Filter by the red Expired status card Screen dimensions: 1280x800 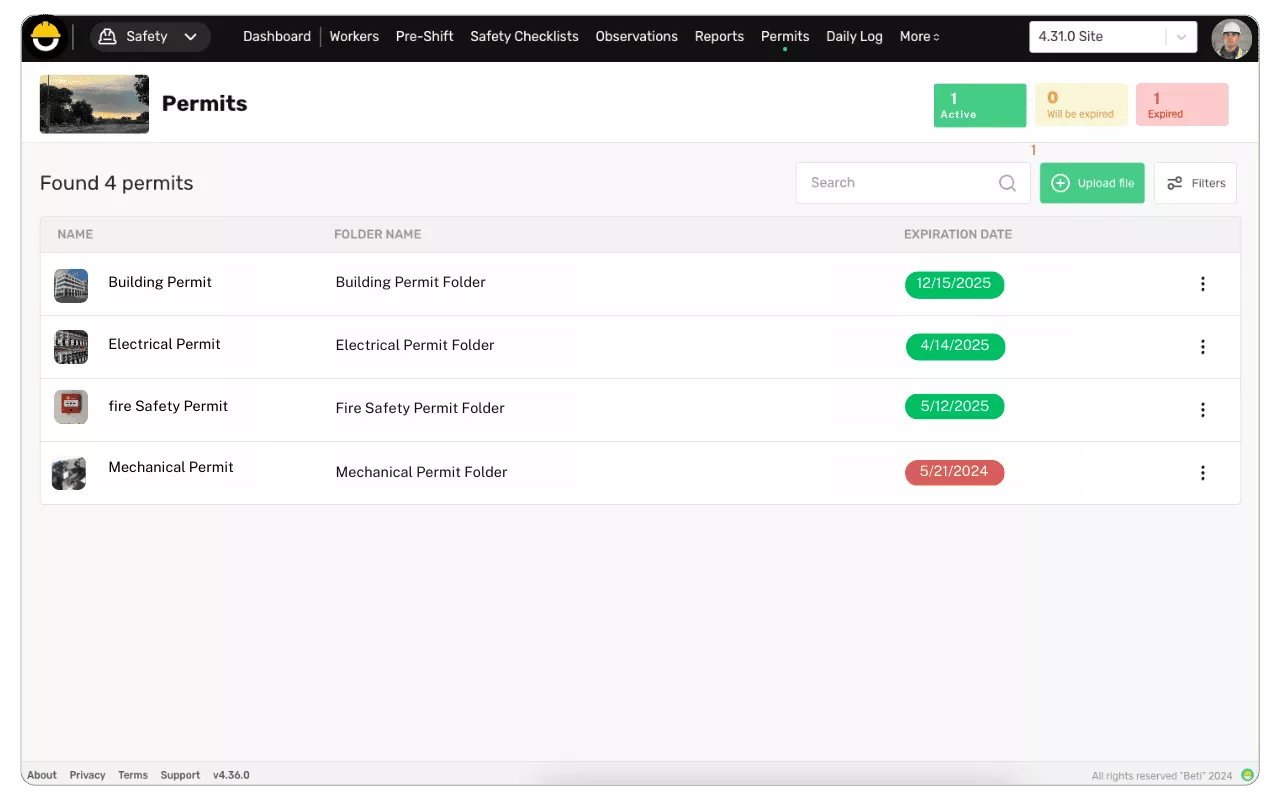pyautogui.click(x=1181, y=105)
